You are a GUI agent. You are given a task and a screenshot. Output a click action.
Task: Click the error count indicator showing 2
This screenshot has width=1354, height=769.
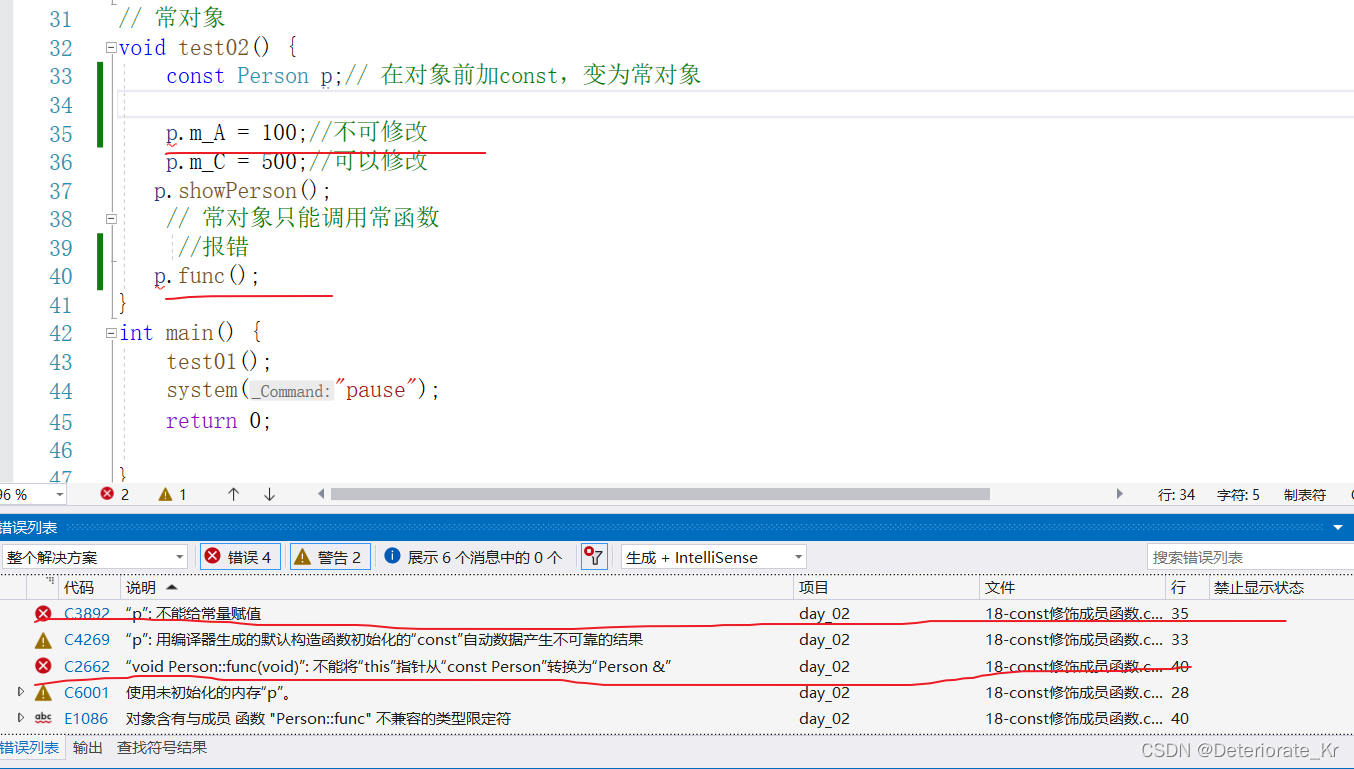pyautogui.click(x=114, y=494)
